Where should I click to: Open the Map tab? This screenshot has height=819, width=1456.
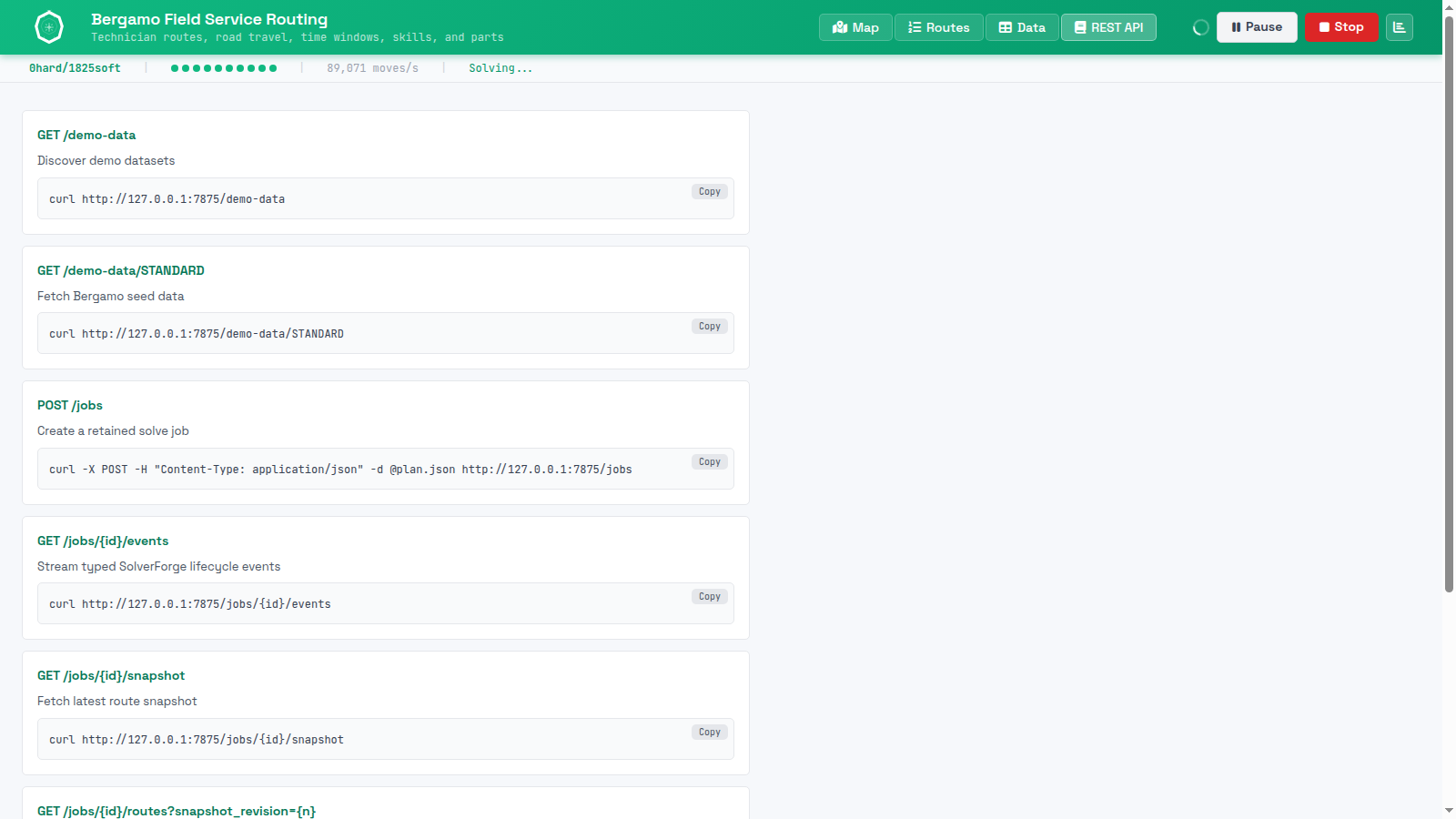click(x=855, y=27)
